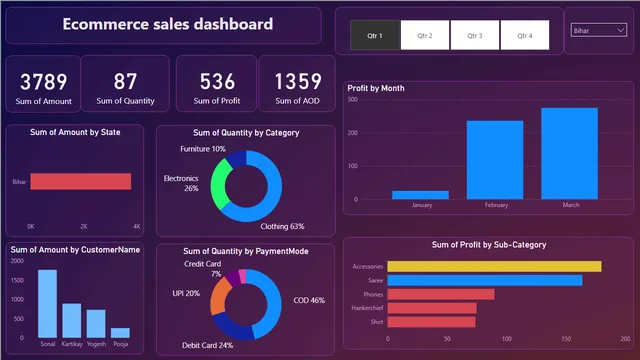Select the red Bihar bar in Amount by State
640x360 pixels.
[x=81, y=181]
